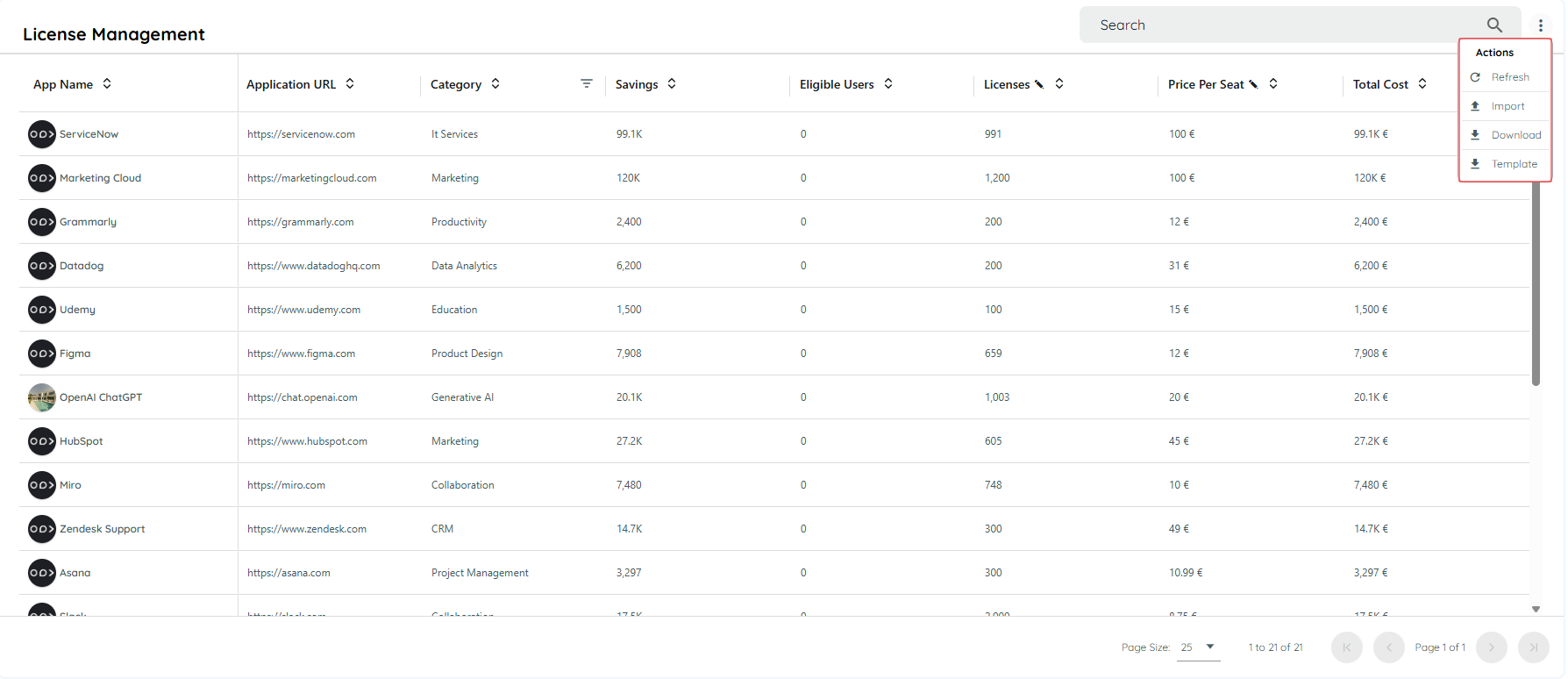Click the Marketing Cloud app logo

[x=42, y=178]
